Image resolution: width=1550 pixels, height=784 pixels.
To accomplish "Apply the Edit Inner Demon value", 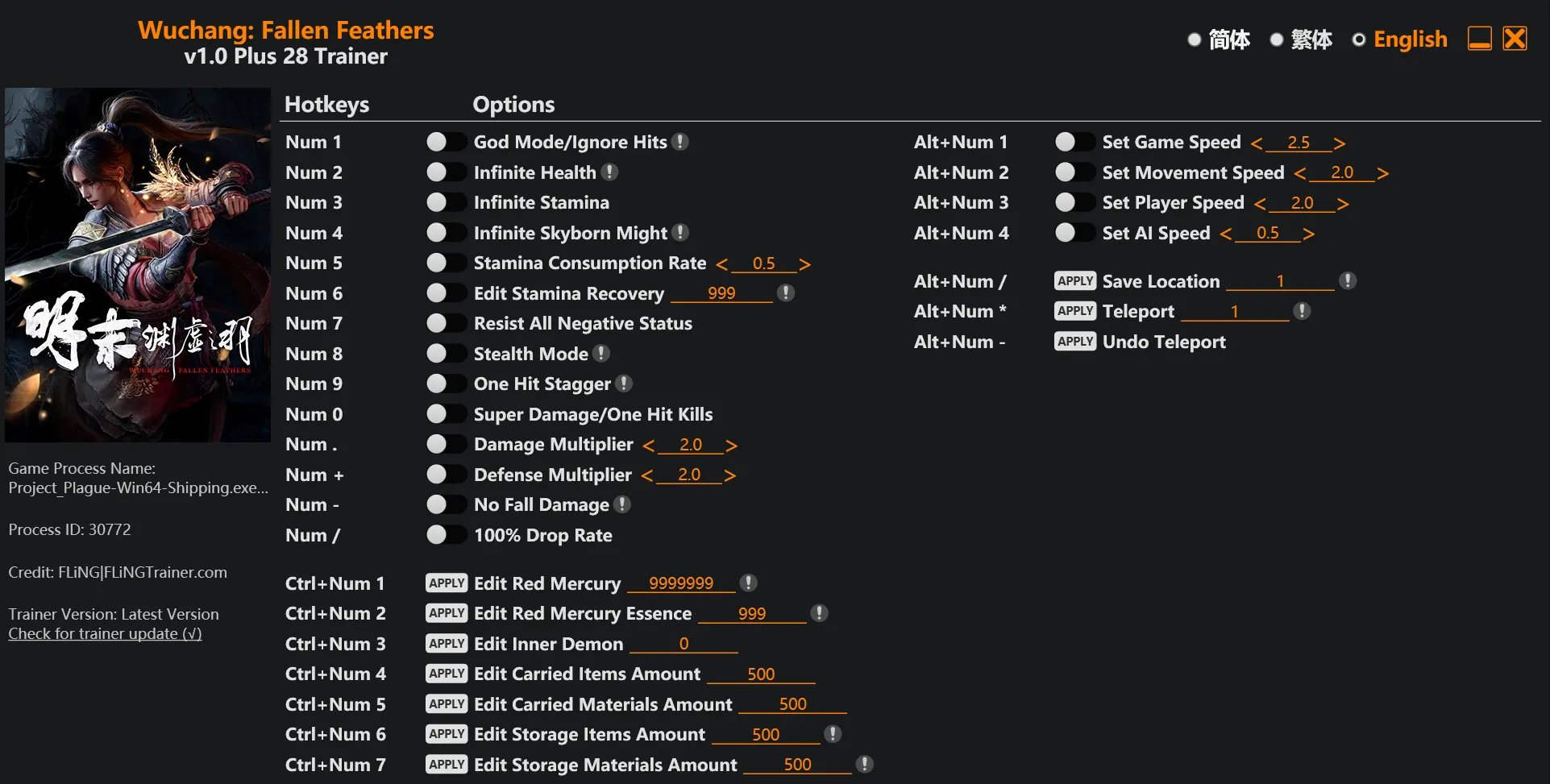I will pos(446,644).
